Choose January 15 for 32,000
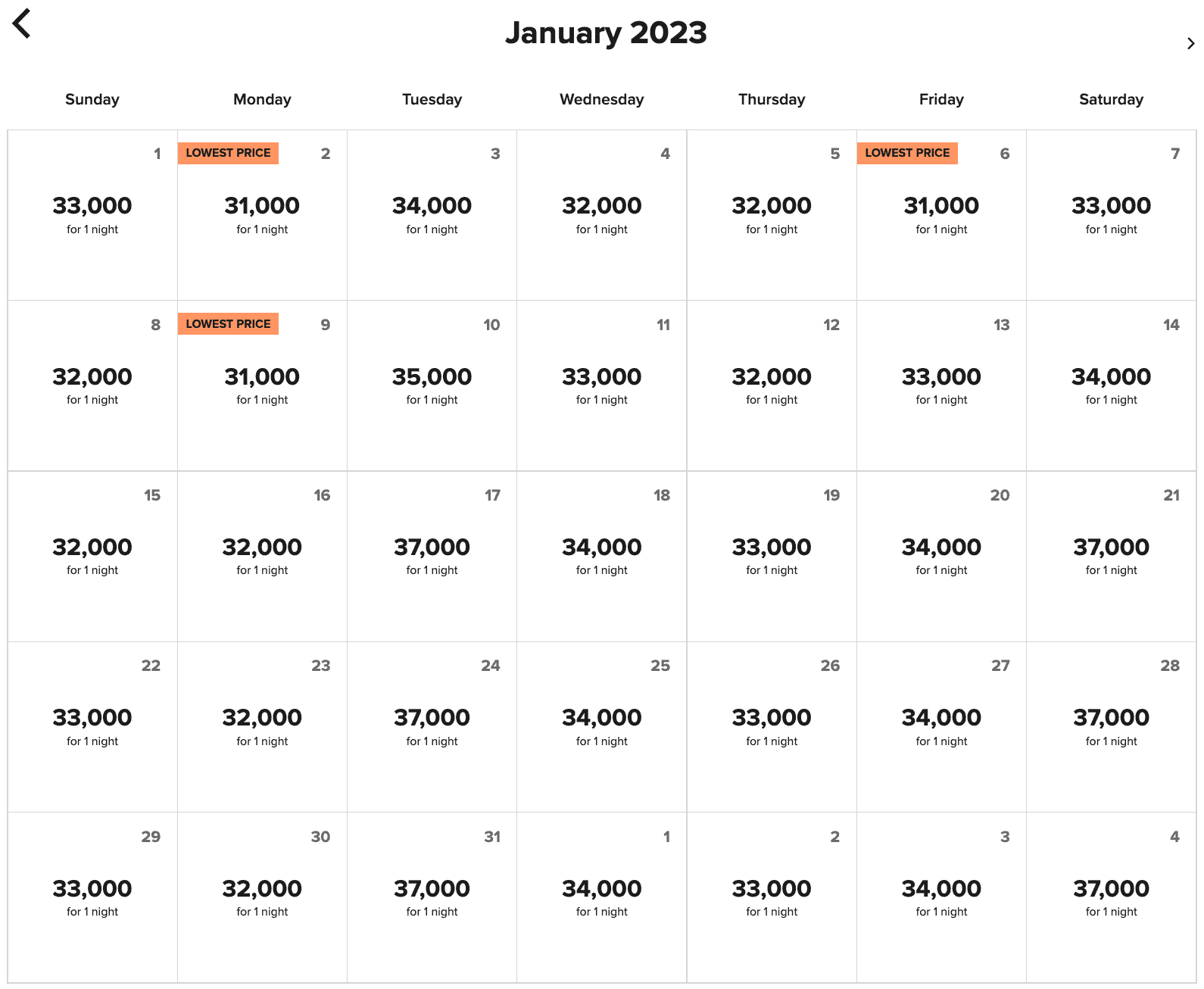This screenshot has width=1204, height=989. pos(92,556)
